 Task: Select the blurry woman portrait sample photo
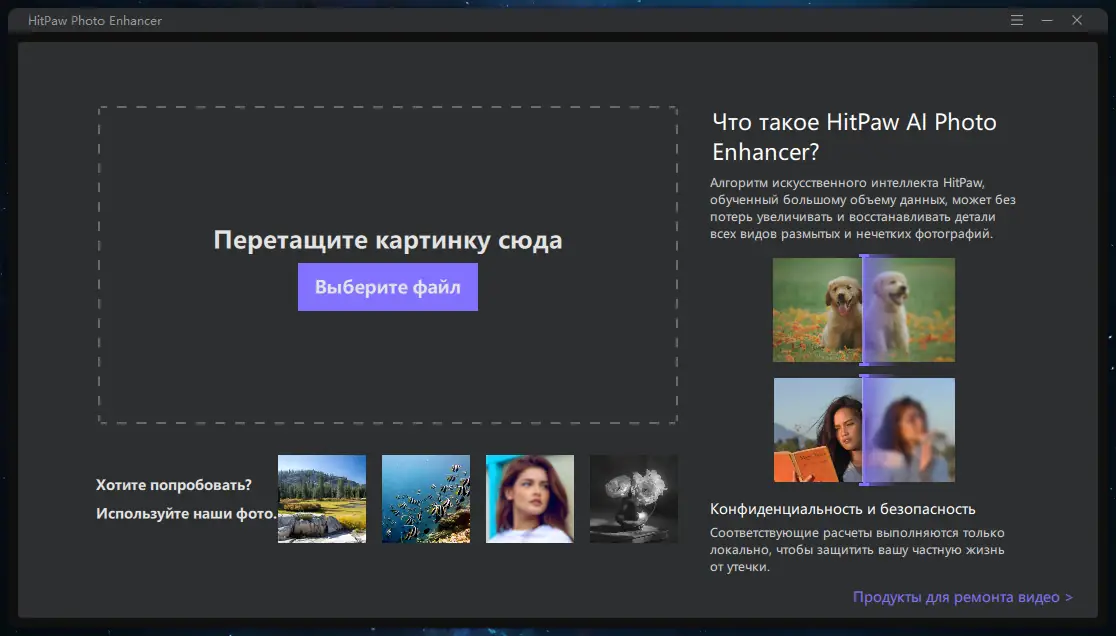[x=529, y=499]
